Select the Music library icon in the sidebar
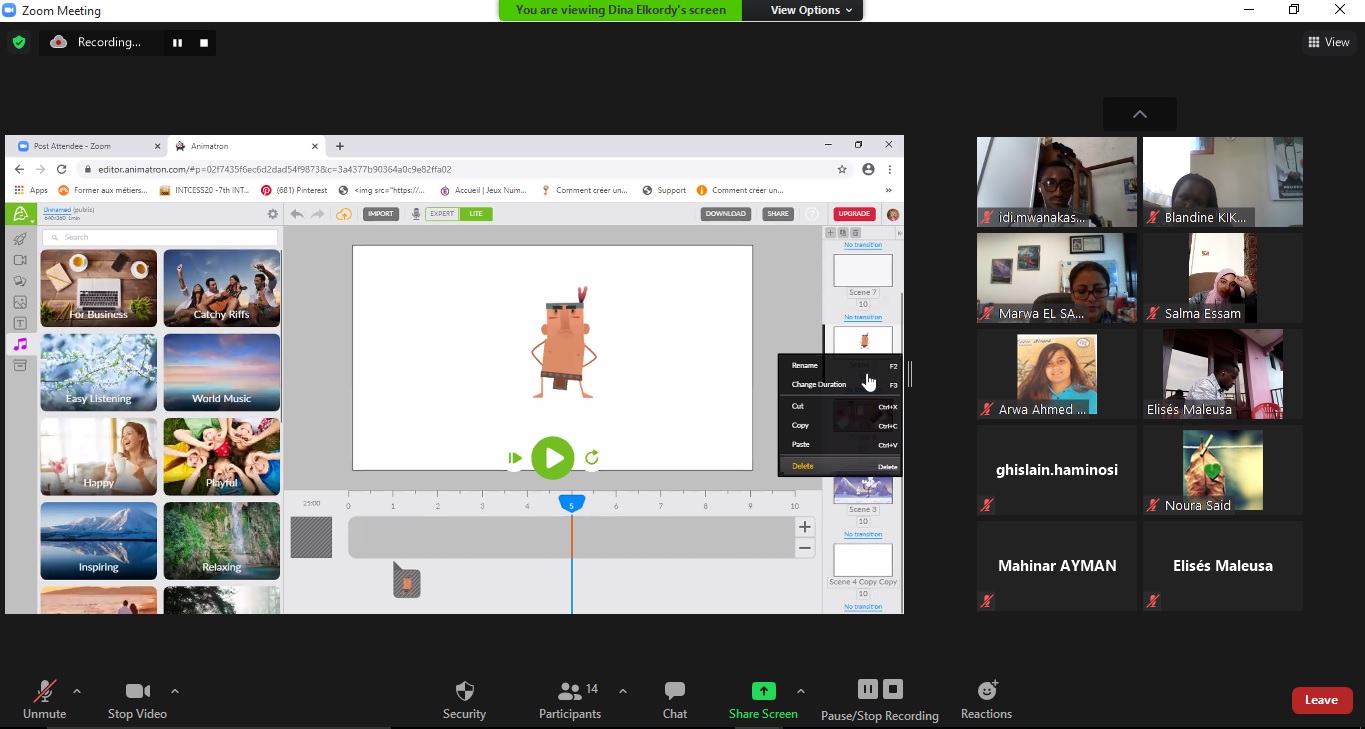 [20, 344]
